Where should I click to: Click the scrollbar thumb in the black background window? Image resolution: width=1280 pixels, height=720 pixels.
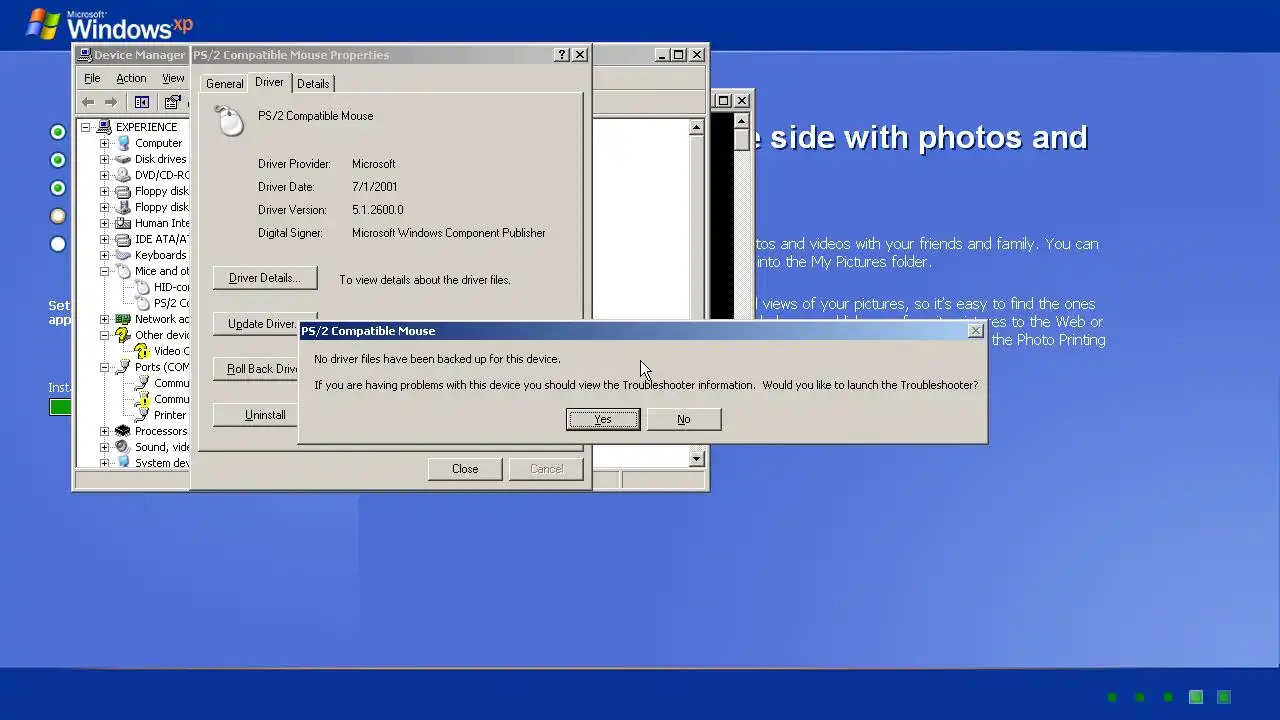click(x=741, y=139)
